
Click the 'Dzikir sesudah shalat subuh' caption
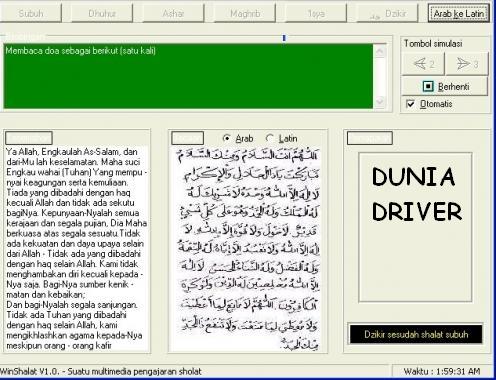[416, 334]
